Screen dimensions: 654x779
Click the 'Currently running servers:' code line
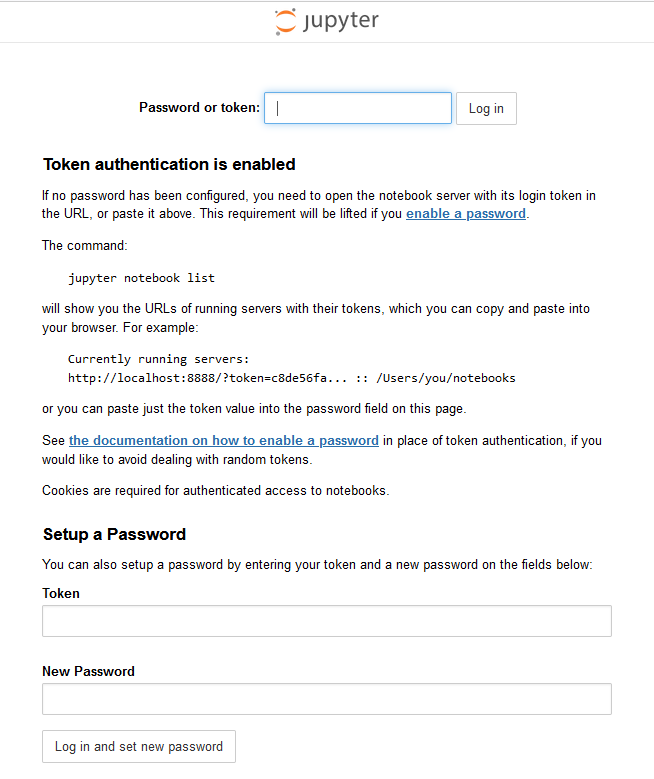click(159, 359)
